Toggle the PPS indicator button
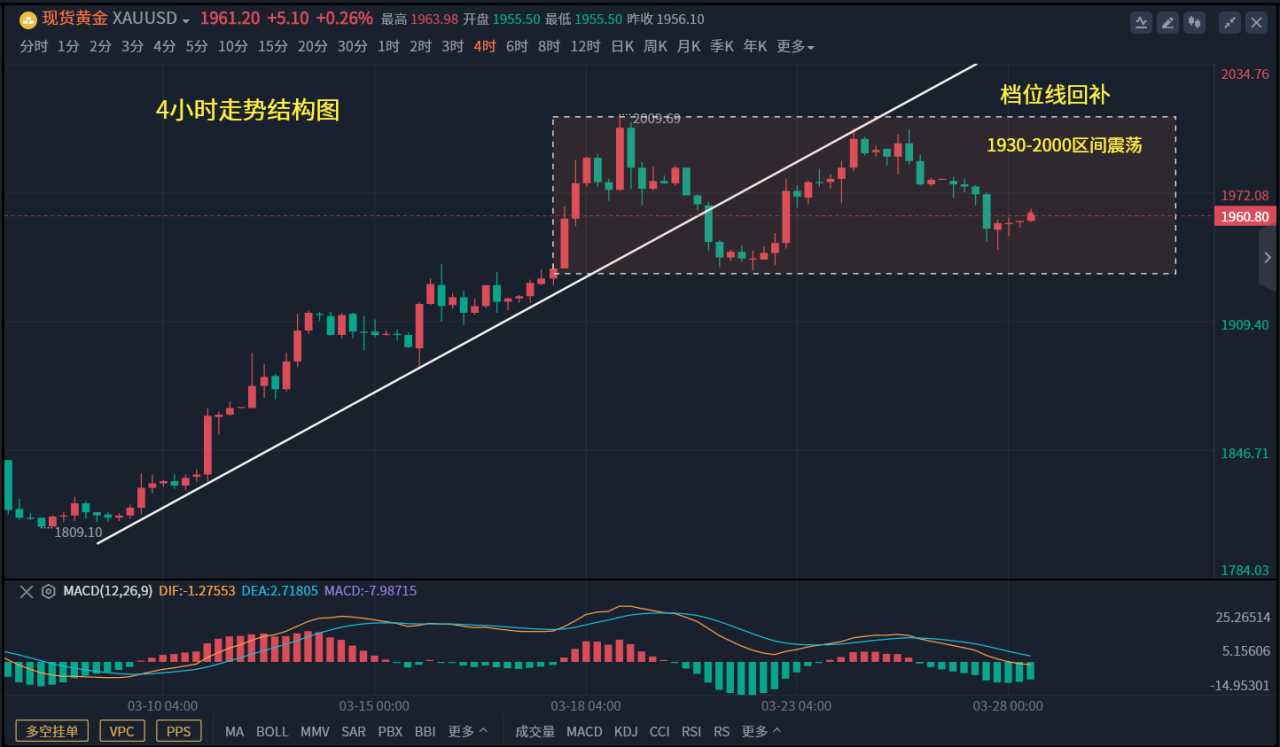Viewport: 1280px width, 747px height. [x=179, y=731]
